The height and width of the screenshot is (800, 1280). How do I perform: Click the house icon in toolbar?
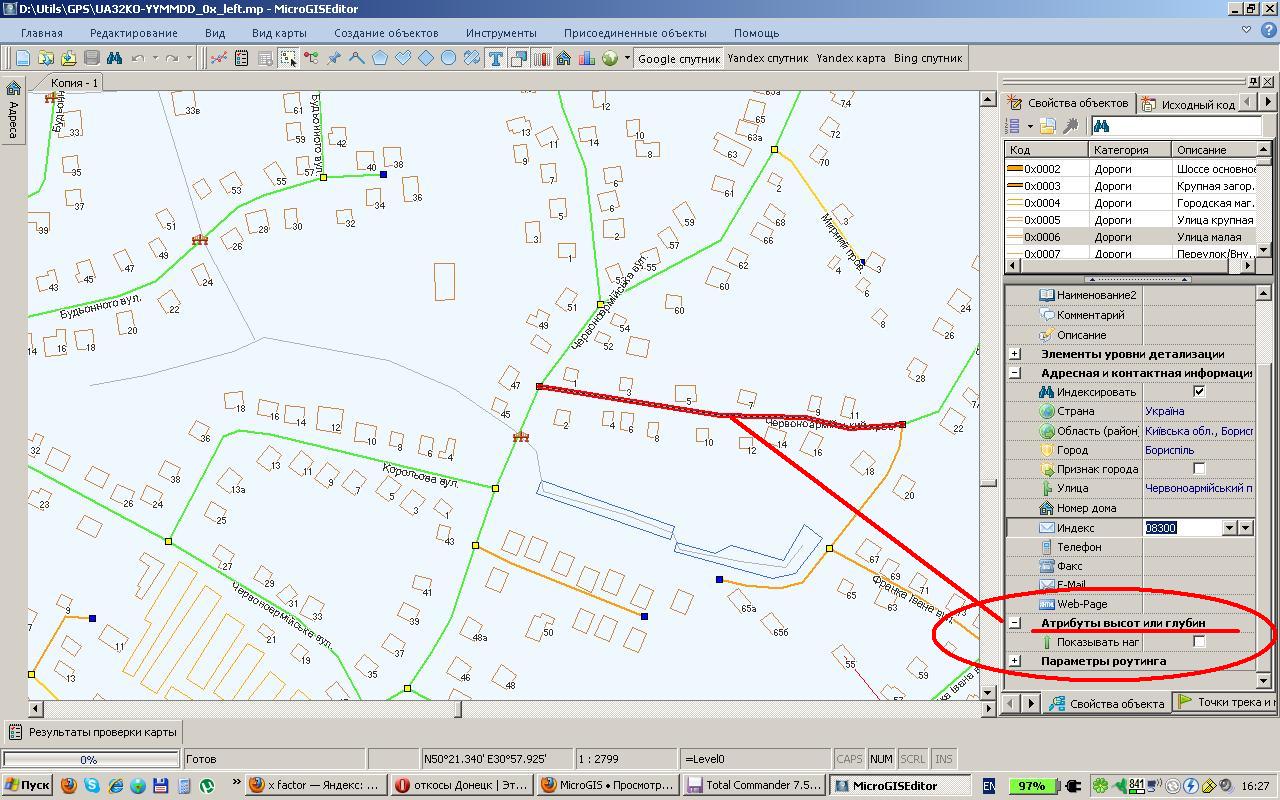click(x=564, y=58)
